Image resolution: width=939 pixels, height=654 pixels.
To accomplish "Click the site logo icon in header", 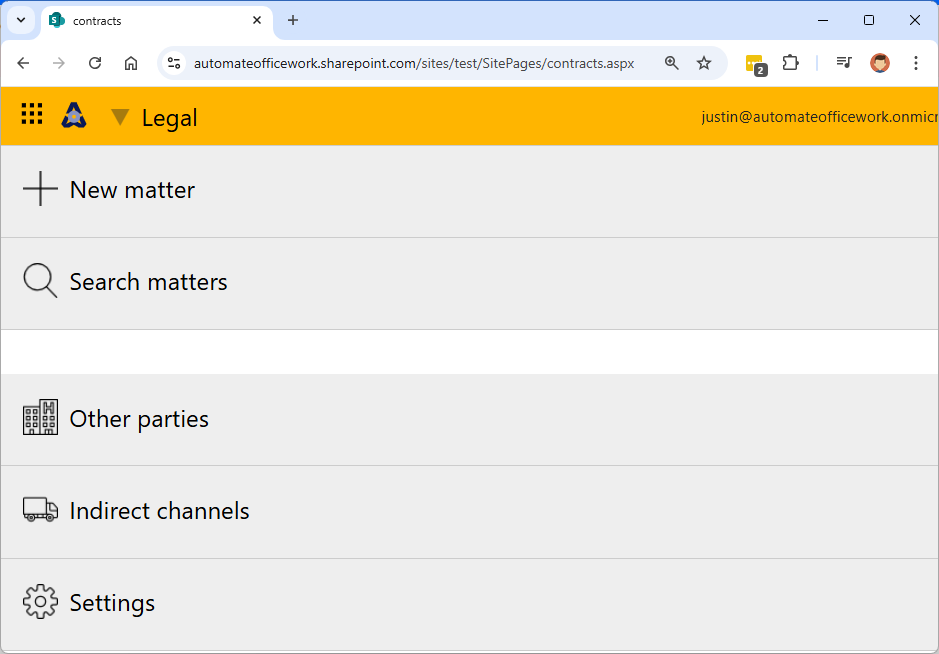I will pos(74,116).
